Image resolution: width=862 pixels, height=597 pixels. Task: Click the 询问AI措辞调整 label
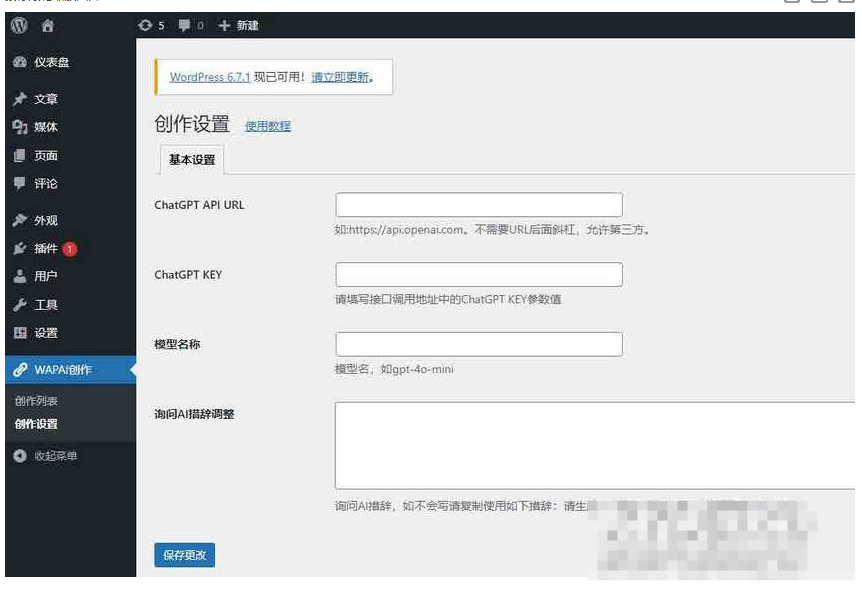click(194, 414)
